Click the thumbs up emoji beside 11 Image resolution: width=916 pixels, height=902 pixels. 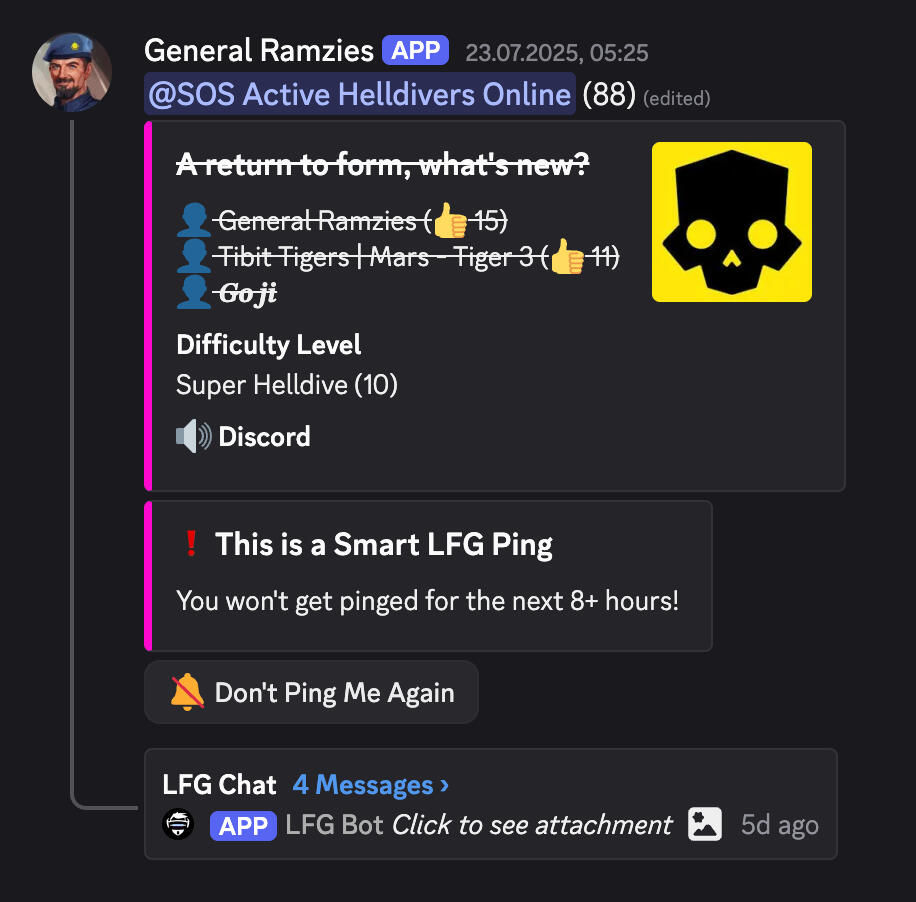(x=567, y=256)
